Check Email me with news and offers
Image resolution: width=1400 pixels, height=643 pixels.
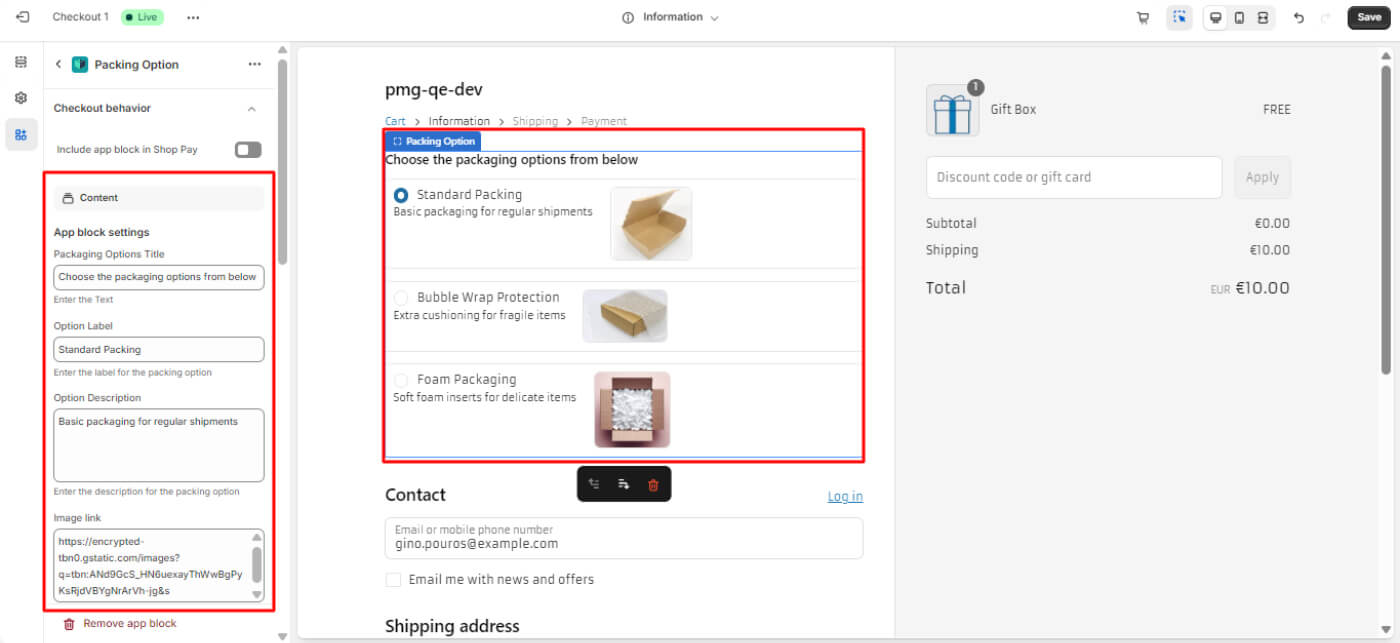394,580
